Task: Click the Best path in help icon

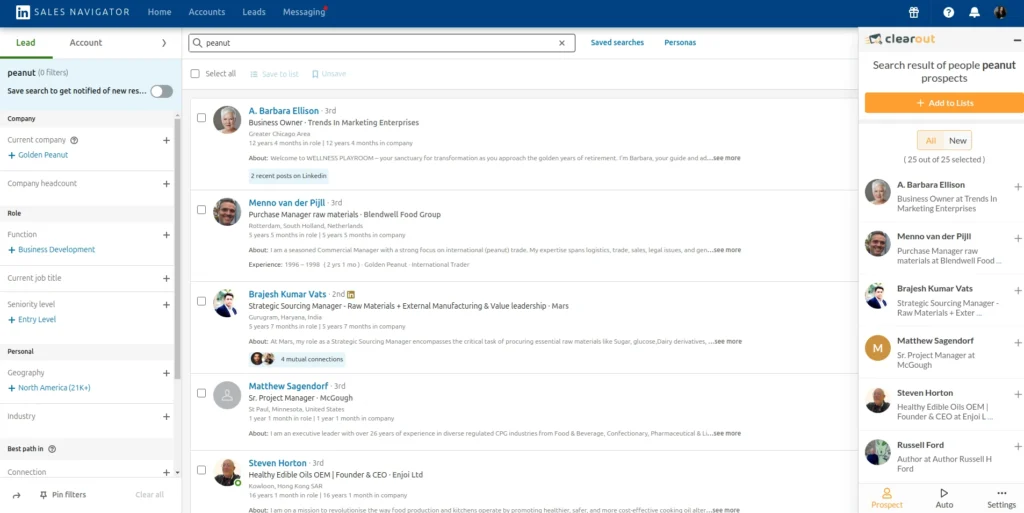Action: 52,449
